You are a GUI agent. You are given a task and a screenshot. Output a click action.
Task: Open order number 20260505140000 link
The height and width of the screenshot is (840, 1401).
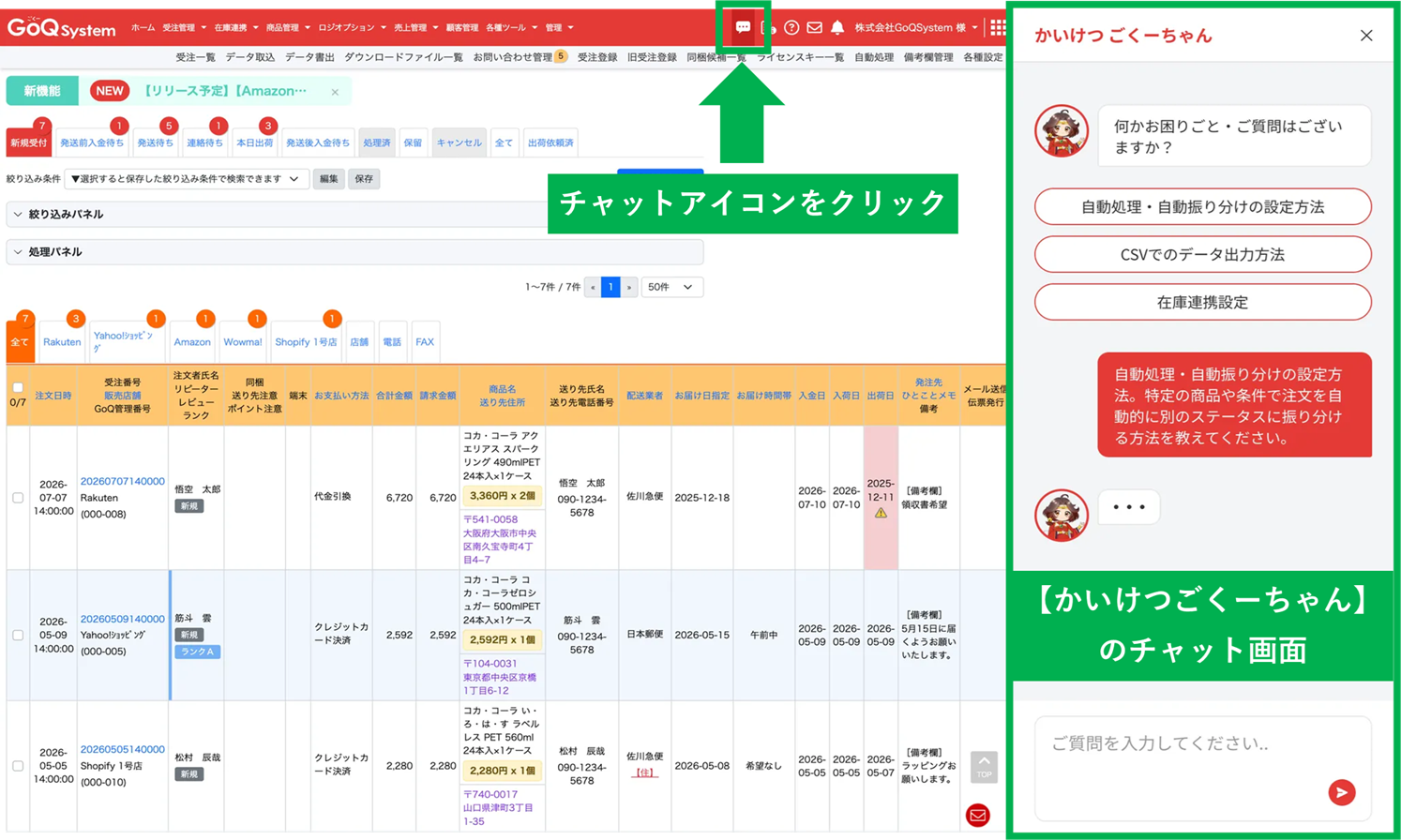pos(122,749)
